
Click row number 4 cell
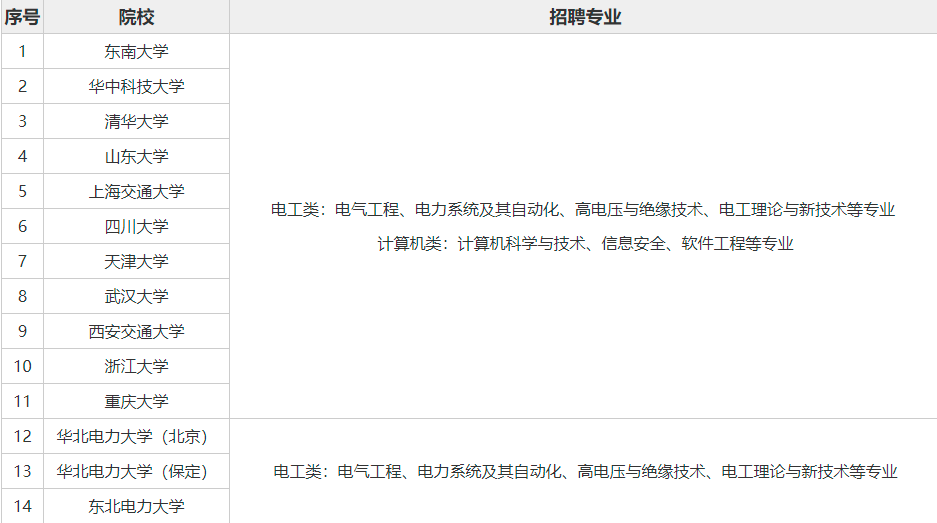coord(22,156)
